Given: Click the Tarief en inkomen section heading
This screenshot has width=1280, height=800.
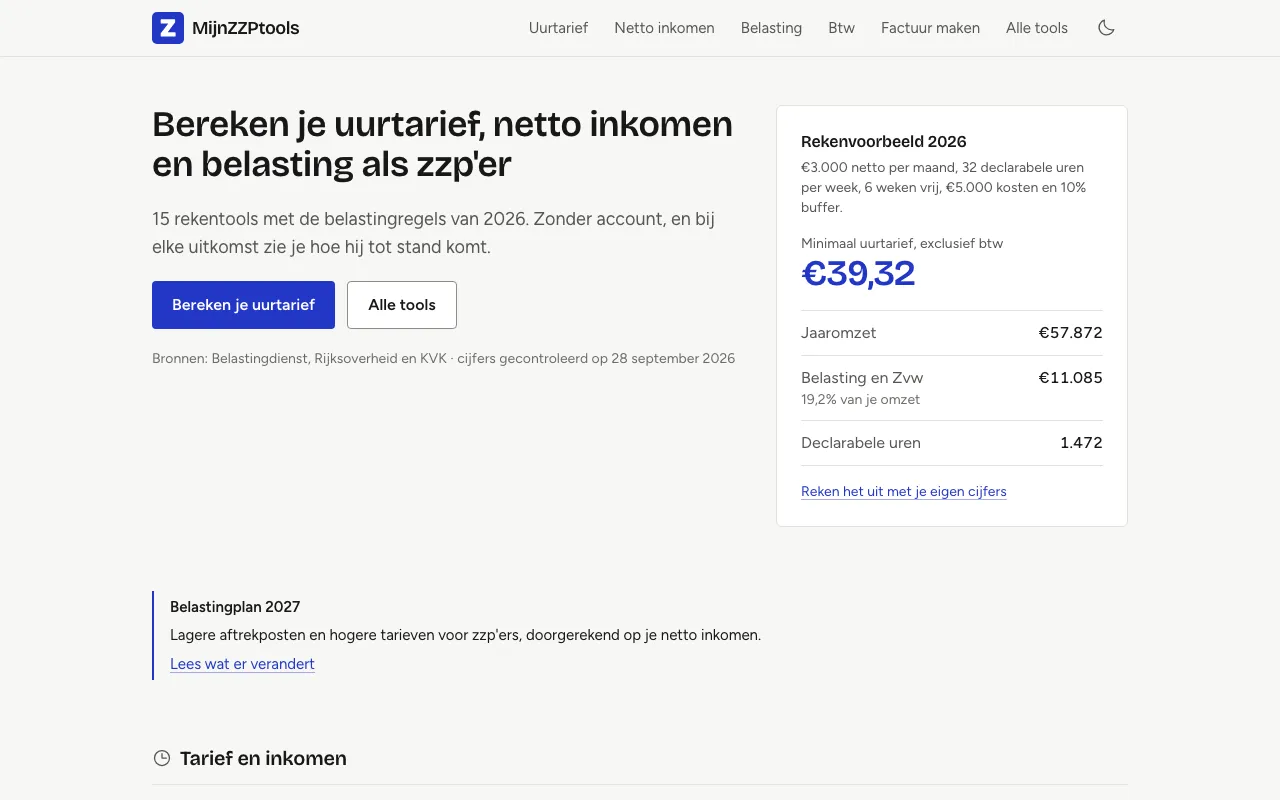Looking at the screenshot, I should pyautogui.click(x=263, y=758).
